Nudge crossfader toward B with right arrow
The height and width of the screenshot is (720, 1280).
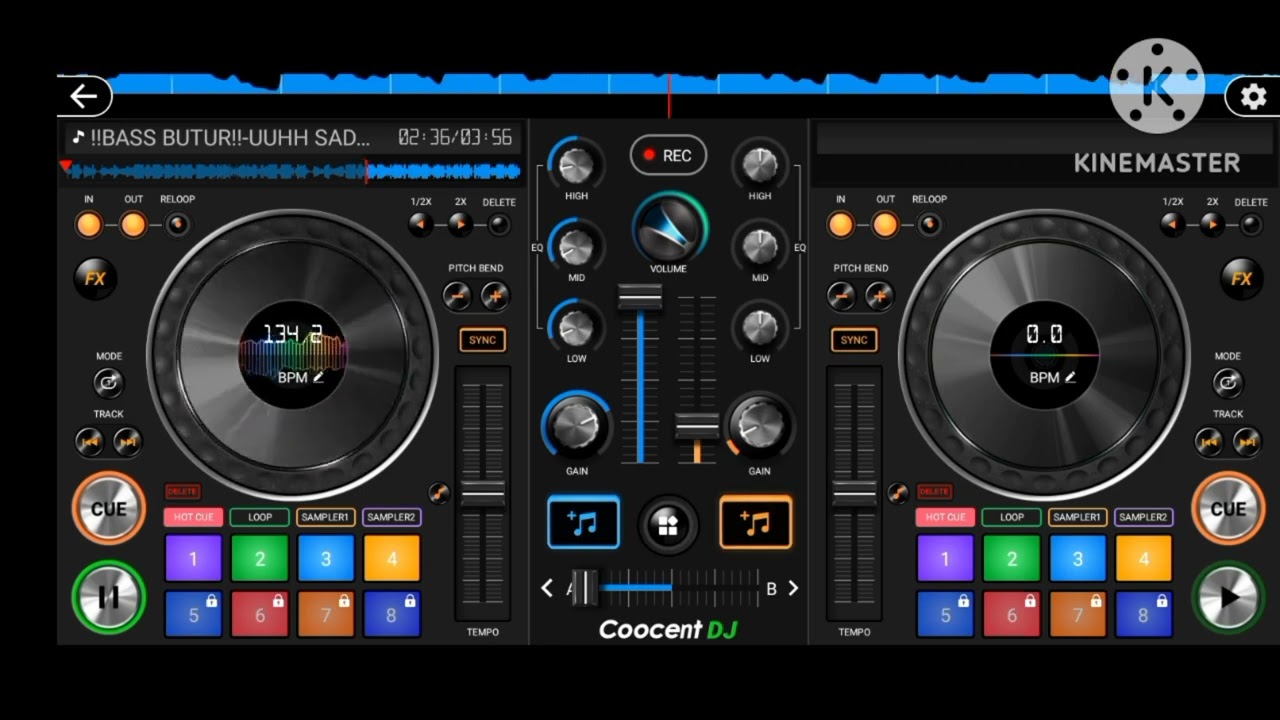pyautogui.click(x=793, y=588)
